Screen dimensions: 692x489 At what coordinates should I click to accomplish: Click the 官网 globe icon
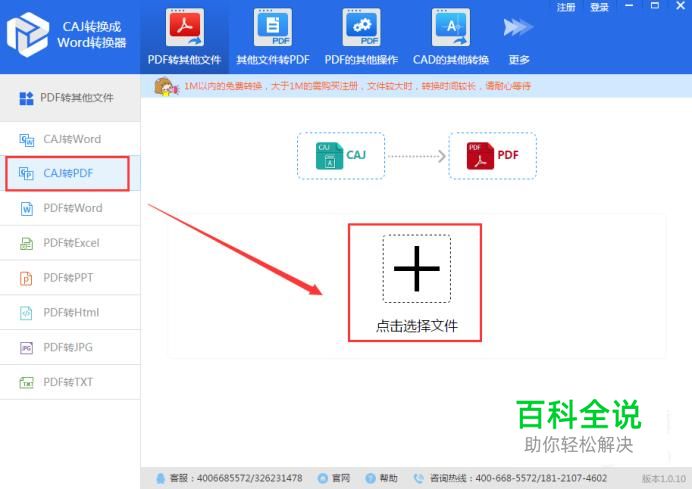[x=323, y=478]
